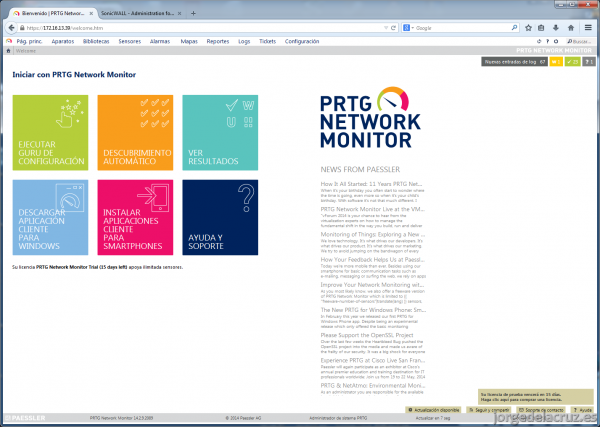Click the Welcome breadcrumb text
The image size is (600, 427).
point(26,51)
